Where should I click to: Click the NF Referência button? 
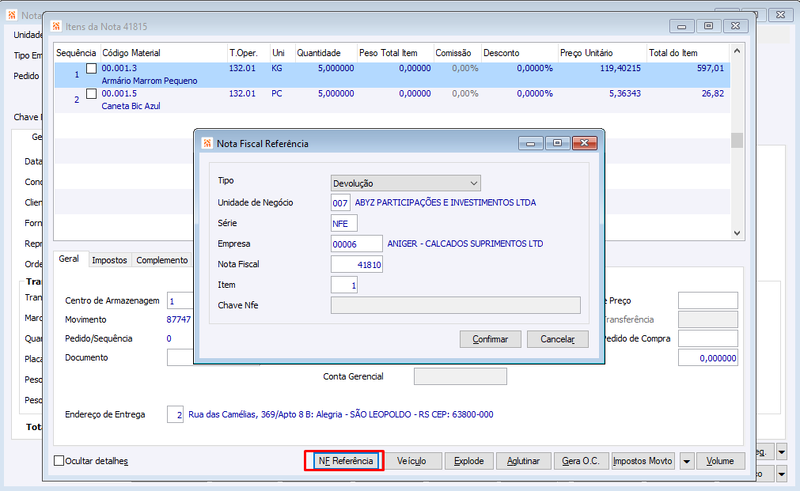pos(345,461)
